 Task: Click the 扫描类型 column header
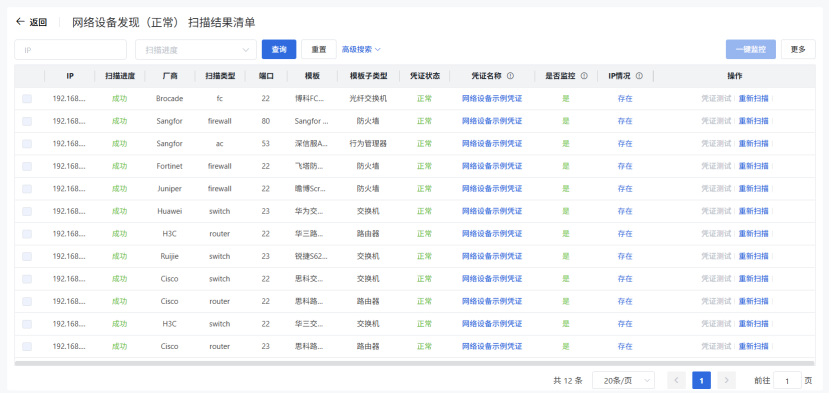click(x=220, y=76)
